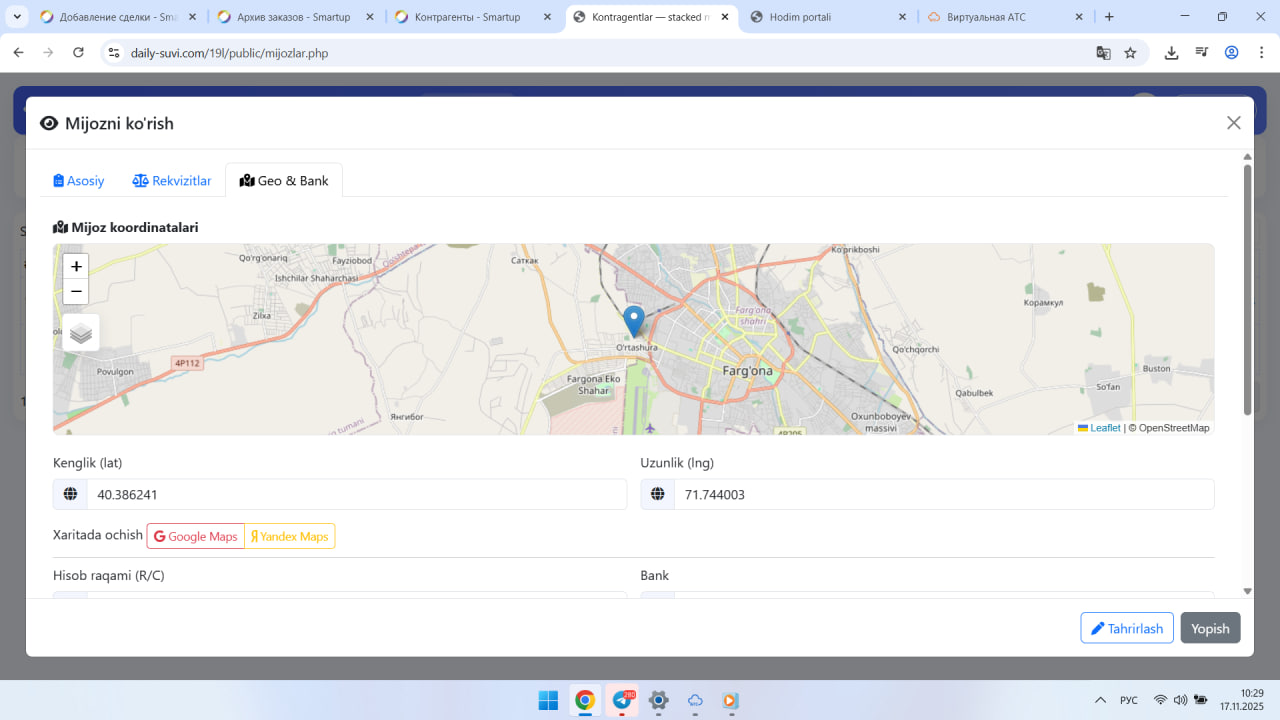
Task: Bookmark this page with star icon
Action: (1130, 53)
